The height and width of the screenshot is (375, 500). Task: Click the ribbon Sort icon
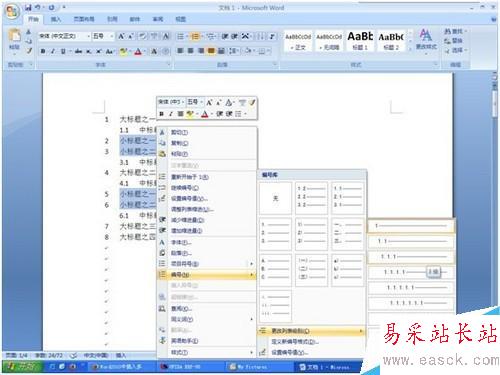point(261,36)
